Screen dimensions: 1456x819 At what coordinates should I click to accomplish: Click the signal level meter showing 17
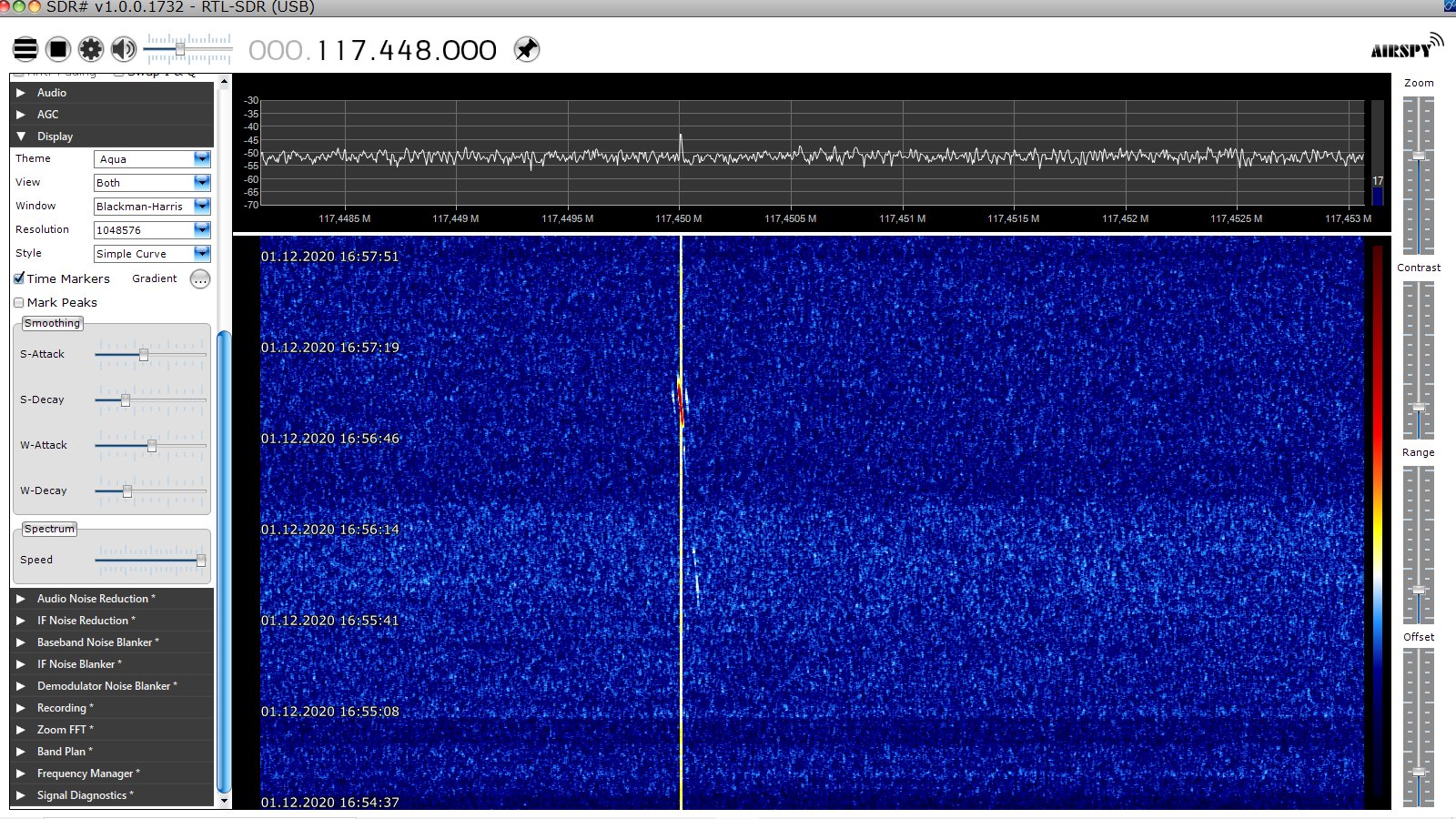tap(1378, 153)
